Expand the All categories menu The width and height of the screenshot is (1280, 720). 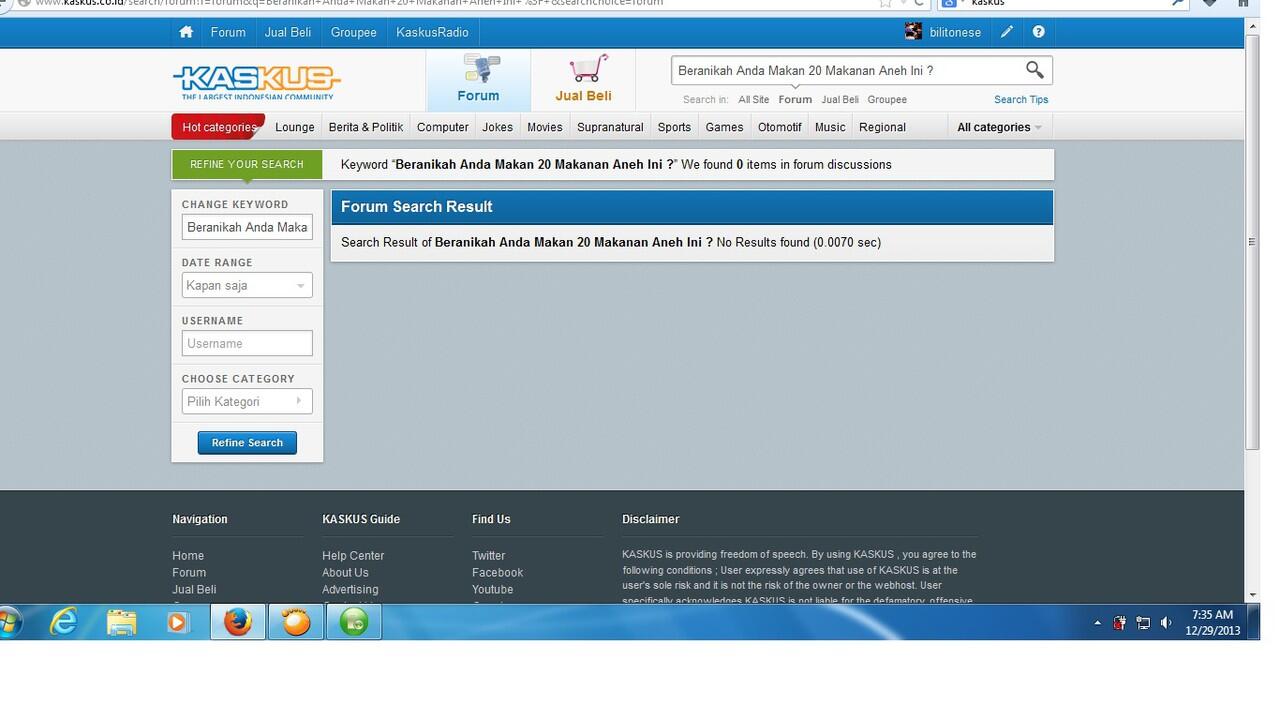[999, 127]
